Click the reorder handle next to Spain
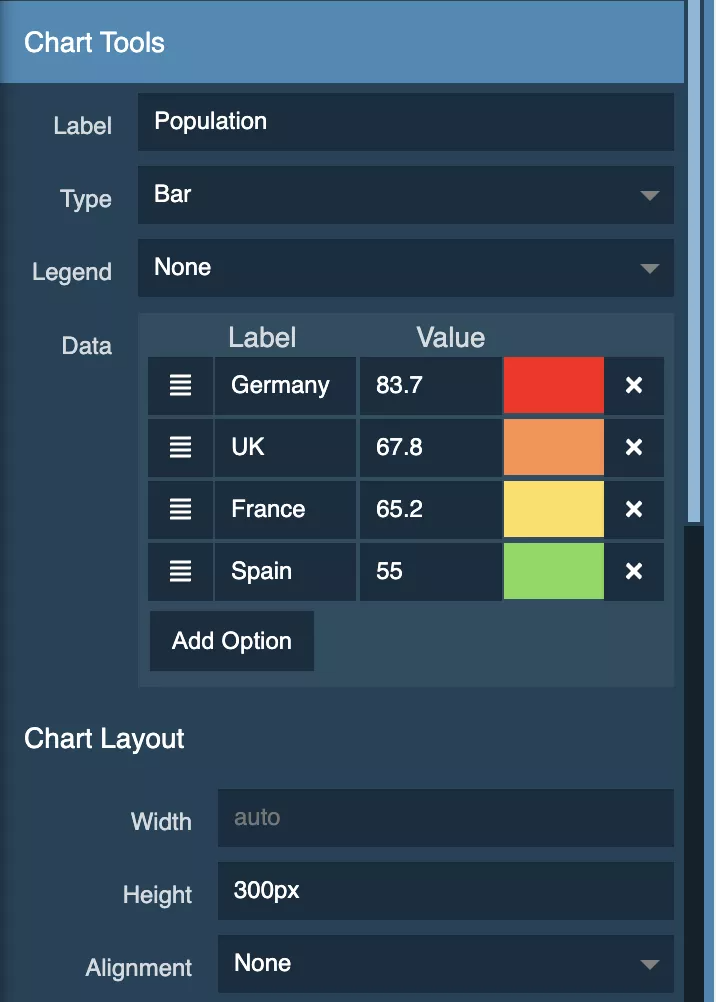This screenshot has height=1002, width=716. coord(180,571)
